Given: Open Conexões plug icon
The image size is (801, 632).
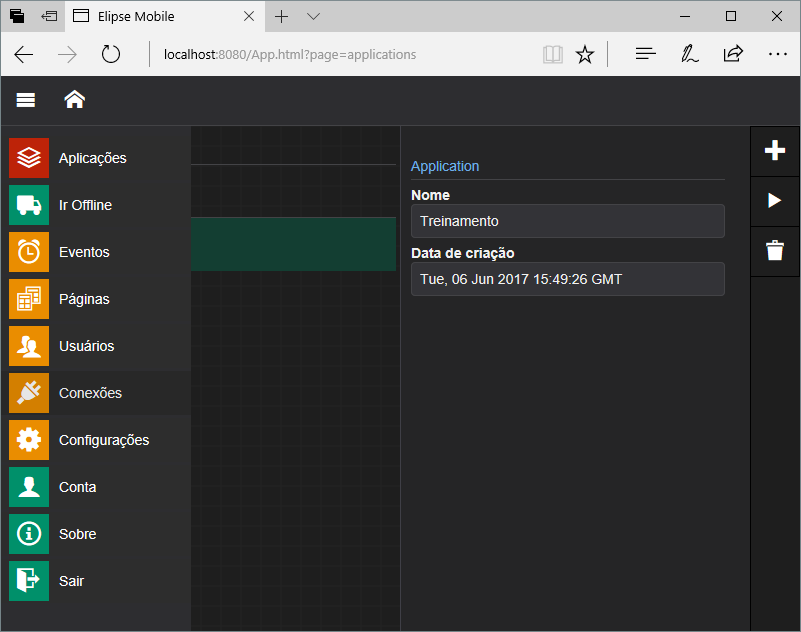Looking at the screenshot, I should [29, 393].
